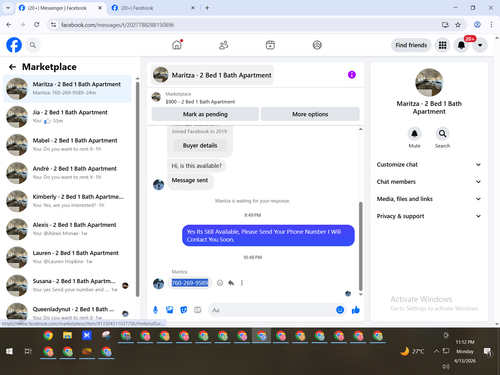
Task: Open the Windows Start button
Action: [9, 351]
